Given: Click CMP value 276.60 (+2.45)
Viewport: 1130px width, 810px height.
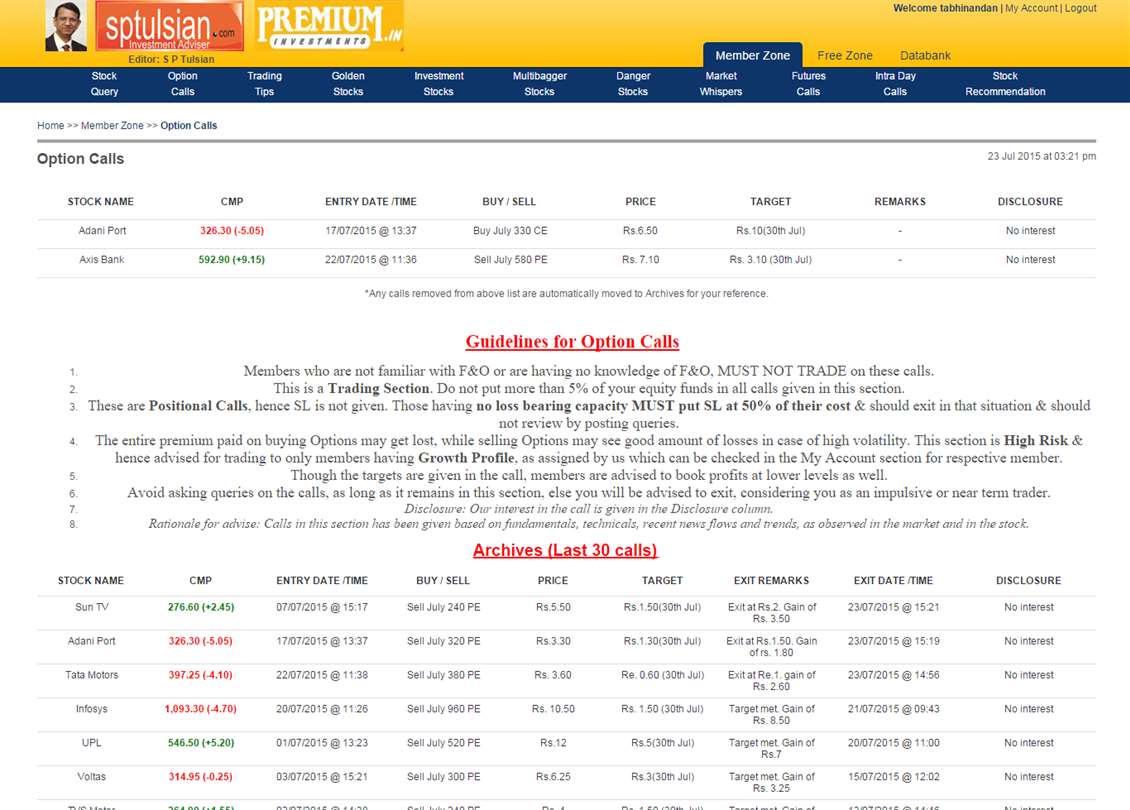Looking at the screenshot, I should click(x=201, y=608).
